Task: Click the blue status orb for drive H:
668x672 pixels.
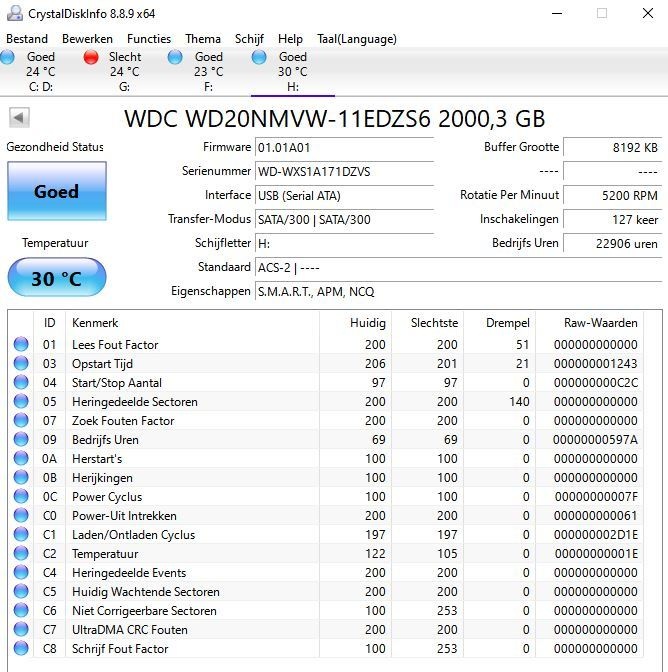Action: click(x=259, y=57)
